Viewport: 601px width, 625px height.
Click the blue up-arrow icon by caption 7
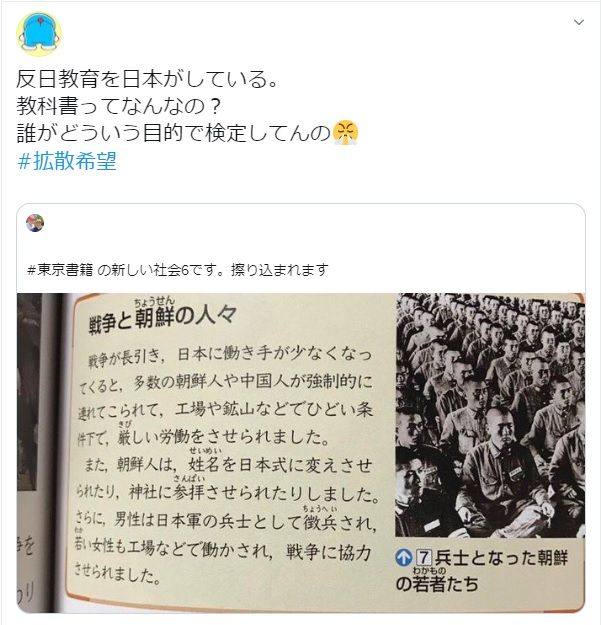click(404, 558)
